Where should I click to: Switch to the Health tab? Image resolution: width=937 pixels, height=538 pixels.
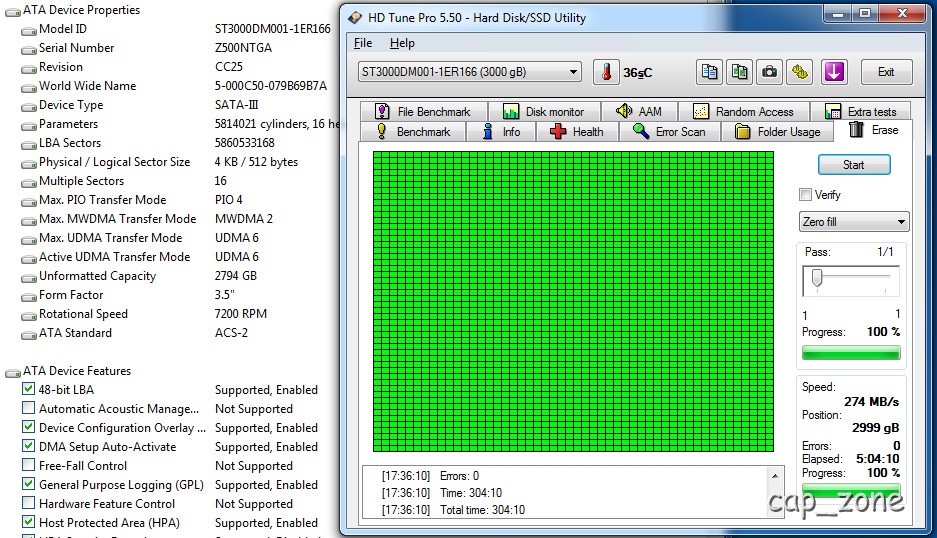pyautogui.click(x=577, y=132)
